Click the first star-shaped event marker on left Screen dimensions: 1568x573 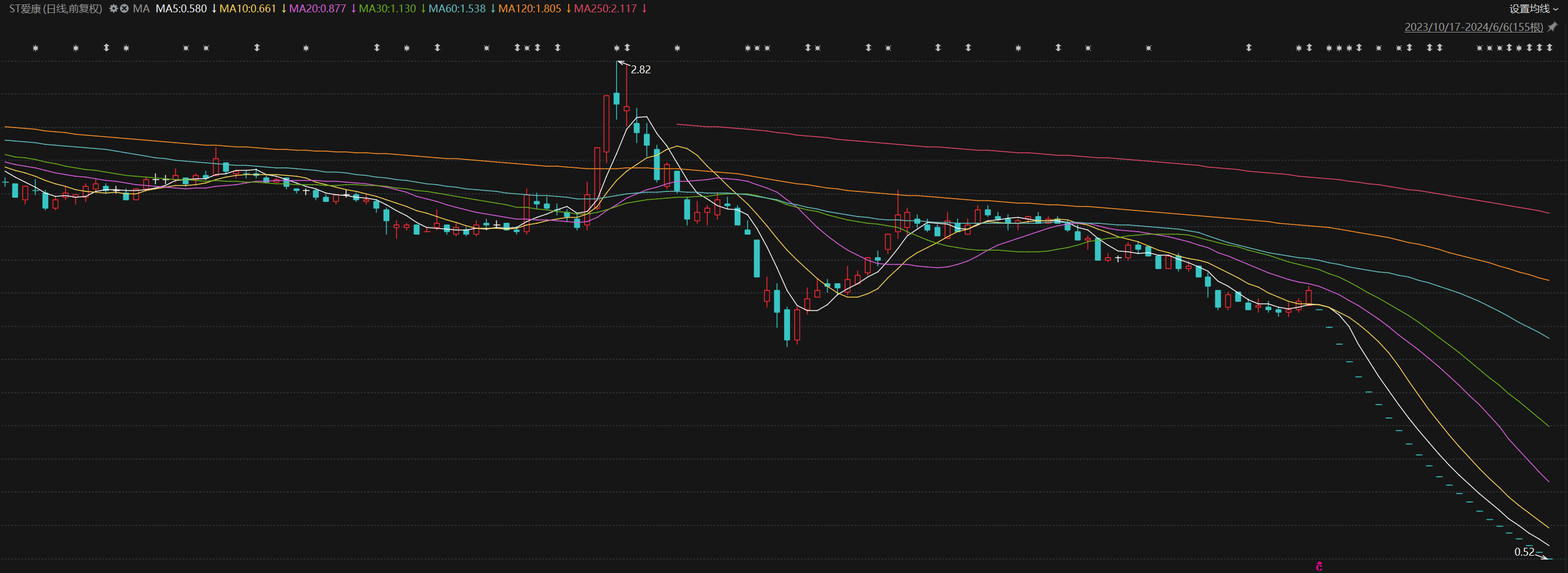coord(35,48)
